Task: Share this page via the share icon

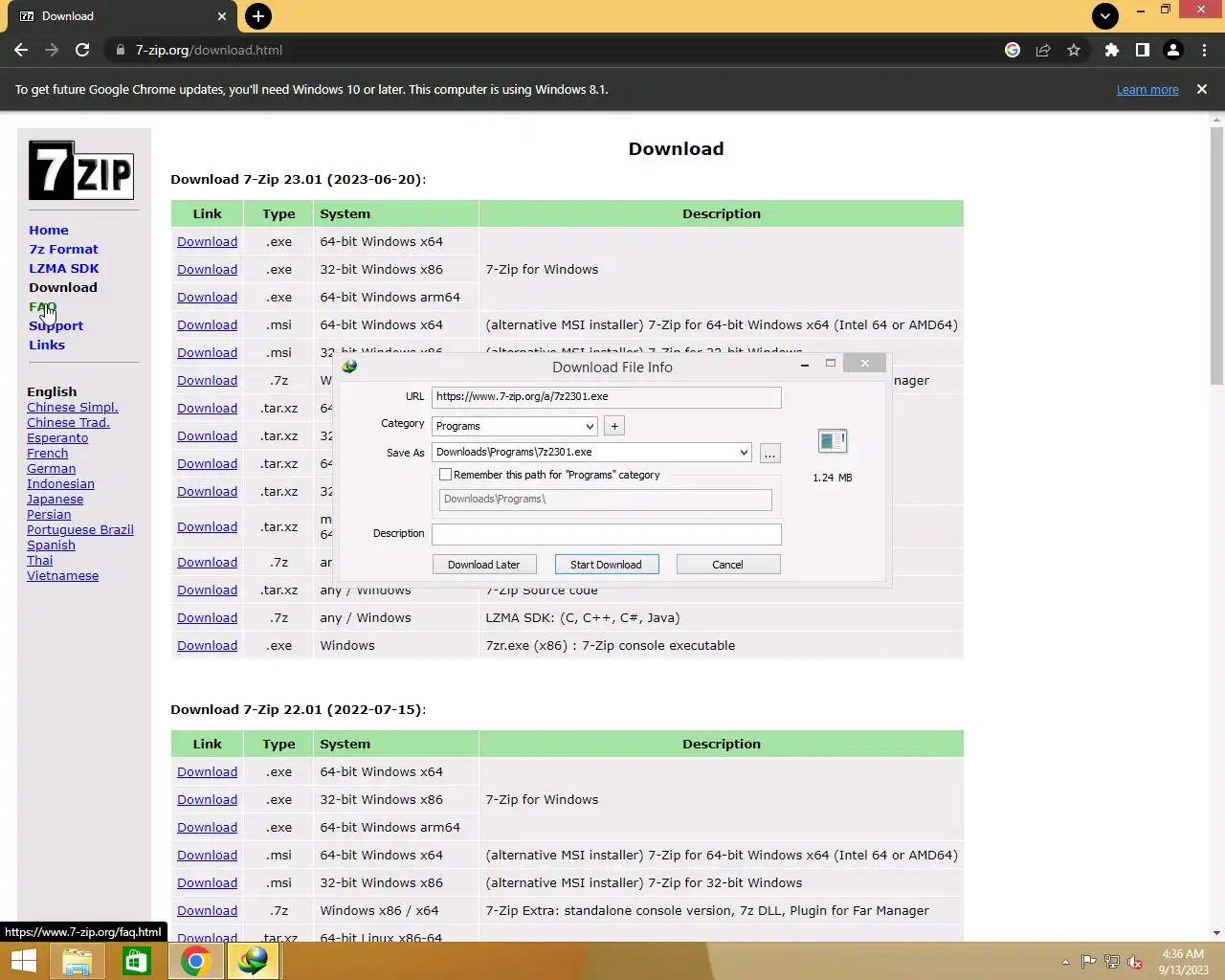Action: tap(1043, 50)
